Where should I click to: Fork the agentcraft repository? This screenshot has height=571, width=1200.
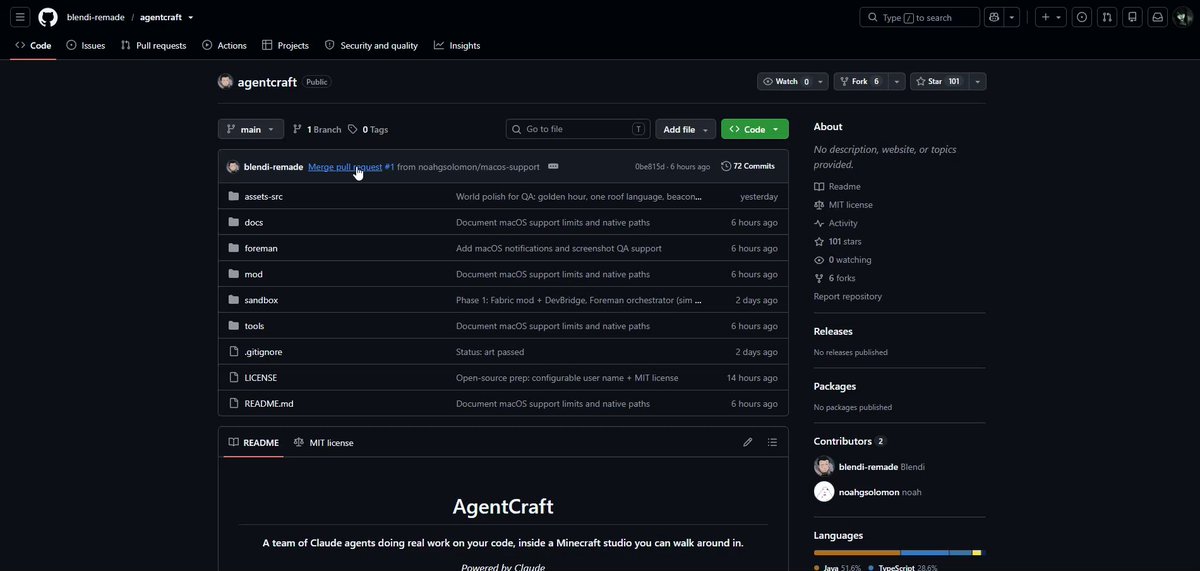860,81
